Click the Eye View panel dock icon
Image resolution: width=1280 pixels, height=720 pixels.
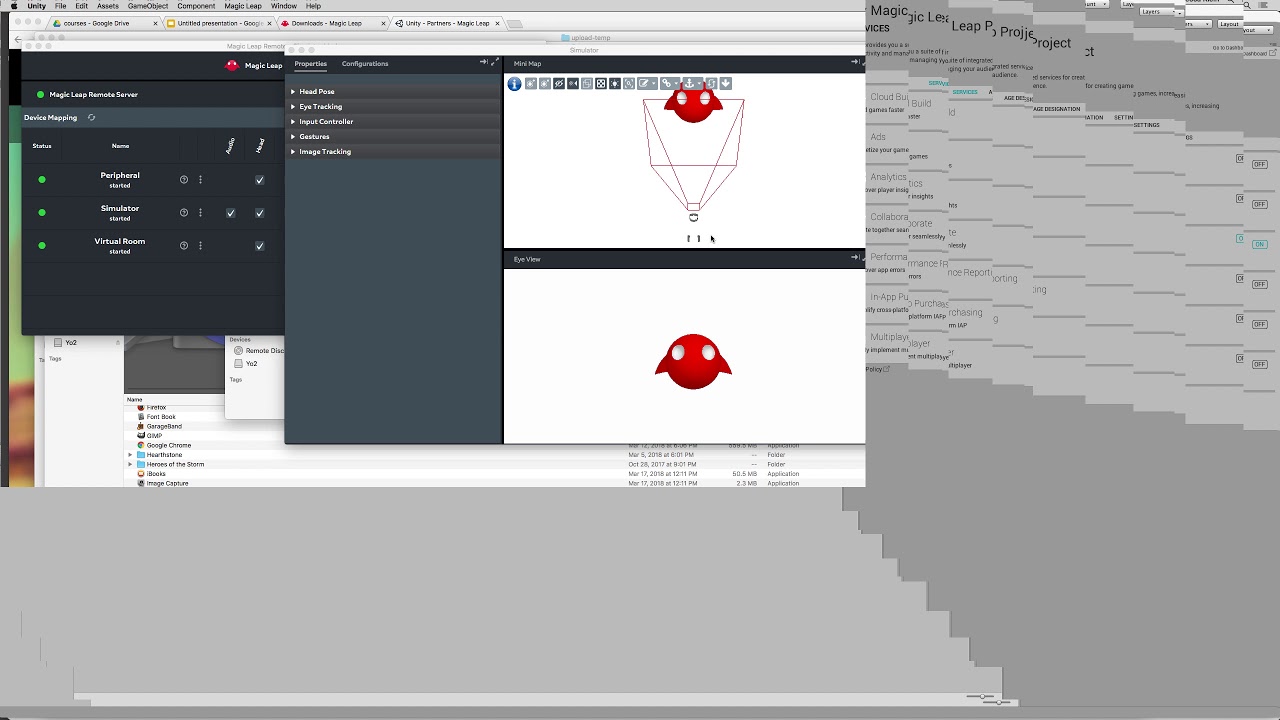click(x=855, y=258)
